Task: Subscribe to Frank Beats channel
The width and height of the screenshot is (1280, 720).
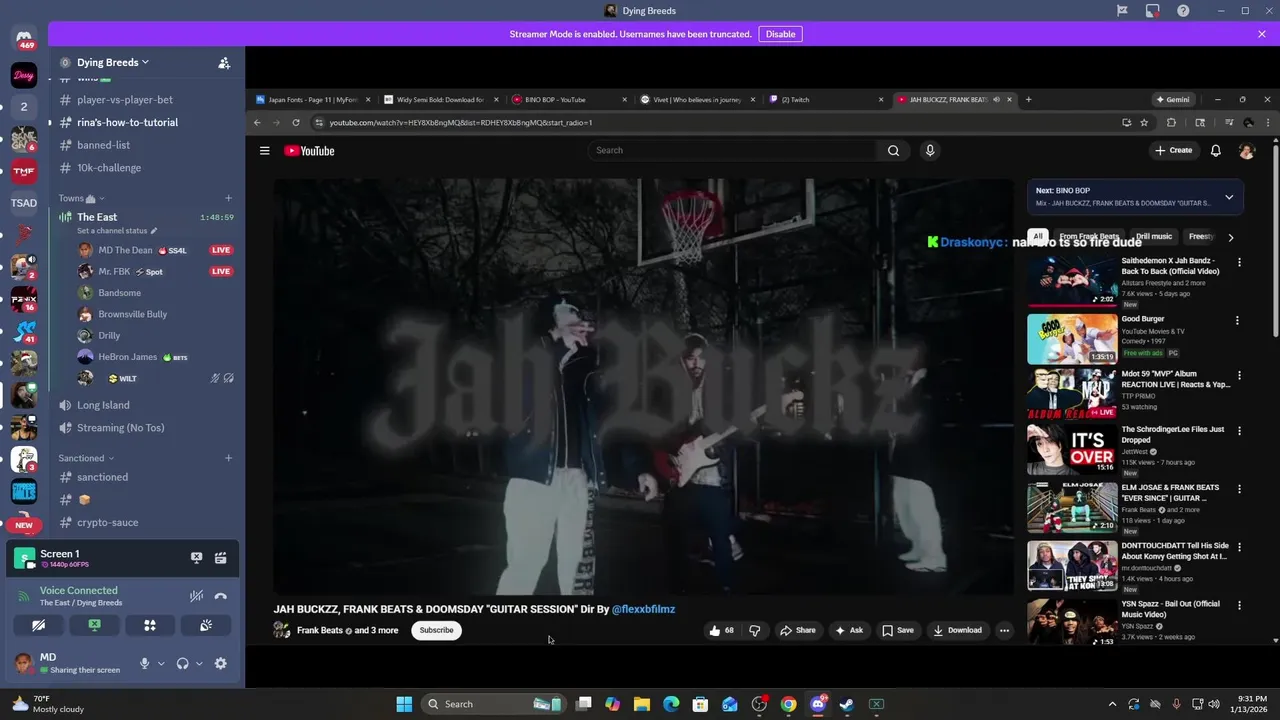Action: coord(436,630)
